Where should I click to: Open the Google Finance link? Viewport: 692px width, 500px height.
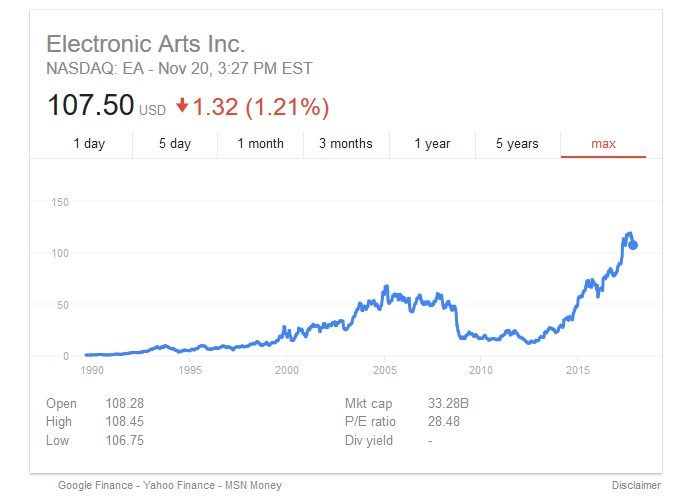[x=95, y=485]
